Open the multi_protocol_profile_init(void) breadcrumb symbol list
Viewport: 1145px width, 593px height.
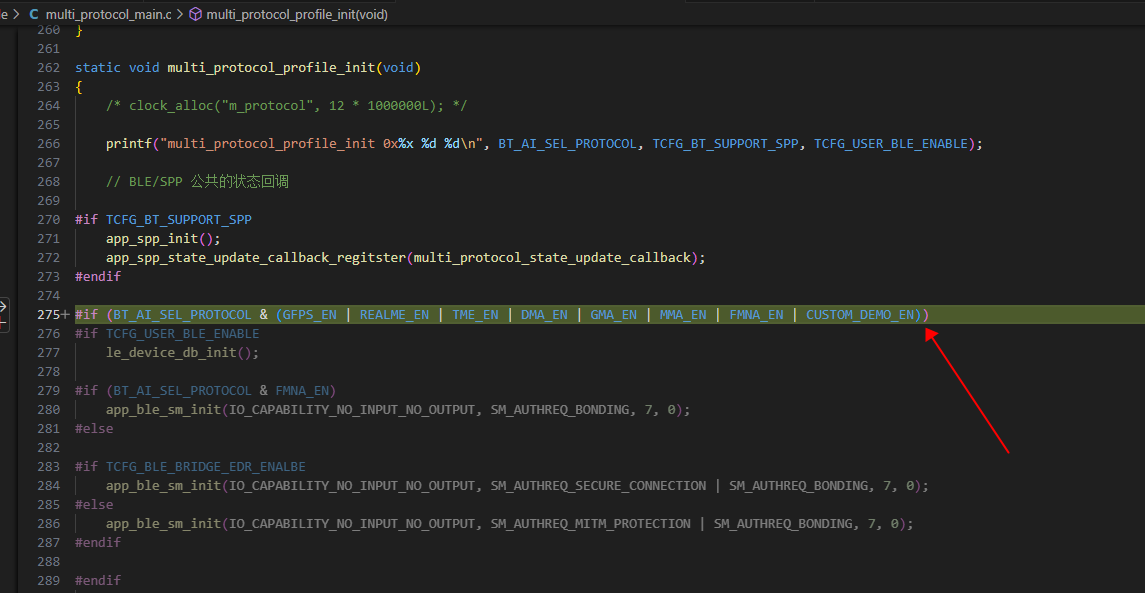tap(297, 14)
